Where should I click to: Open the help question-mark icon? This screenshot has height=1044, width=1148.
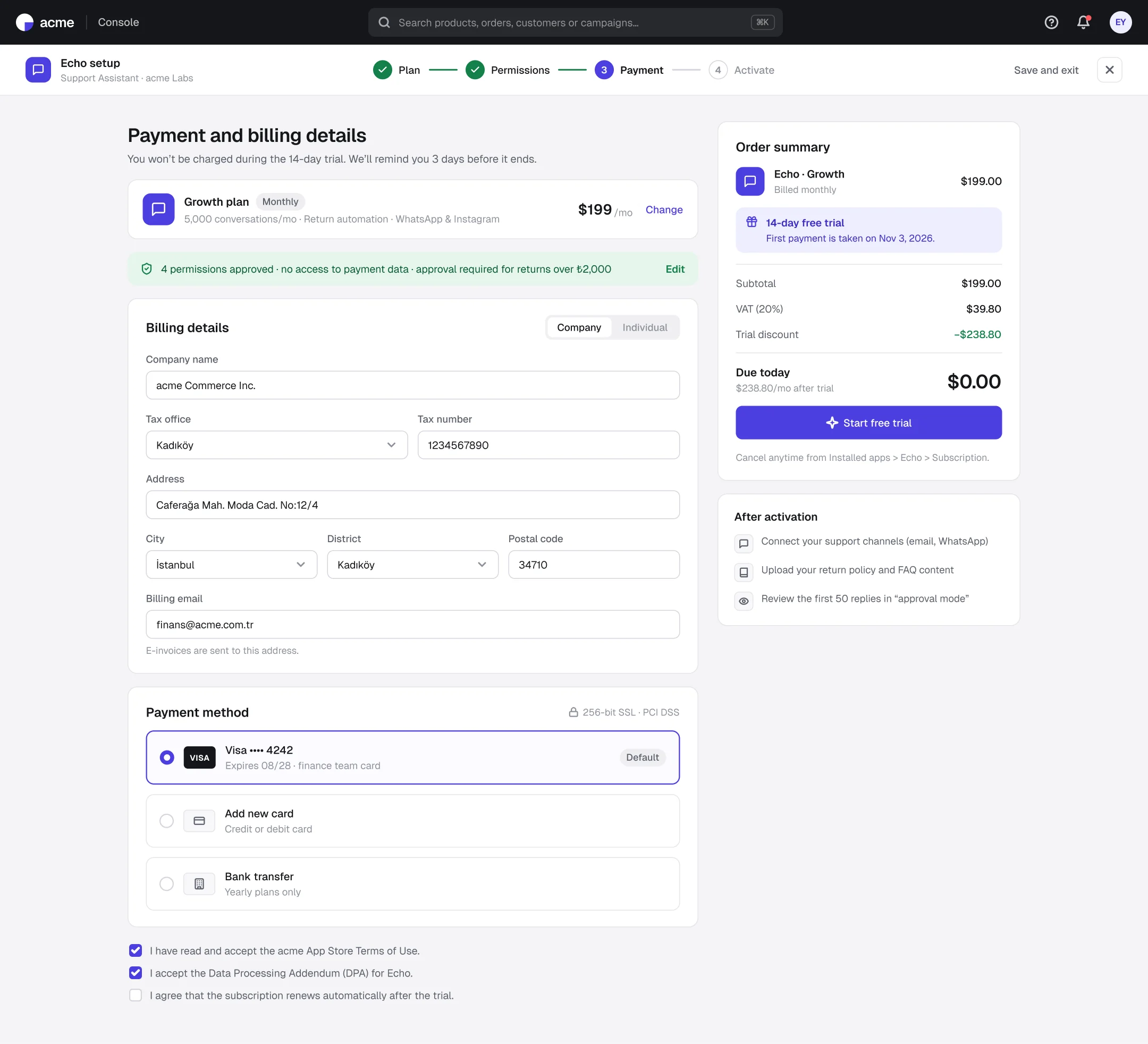click(1051, 22)
